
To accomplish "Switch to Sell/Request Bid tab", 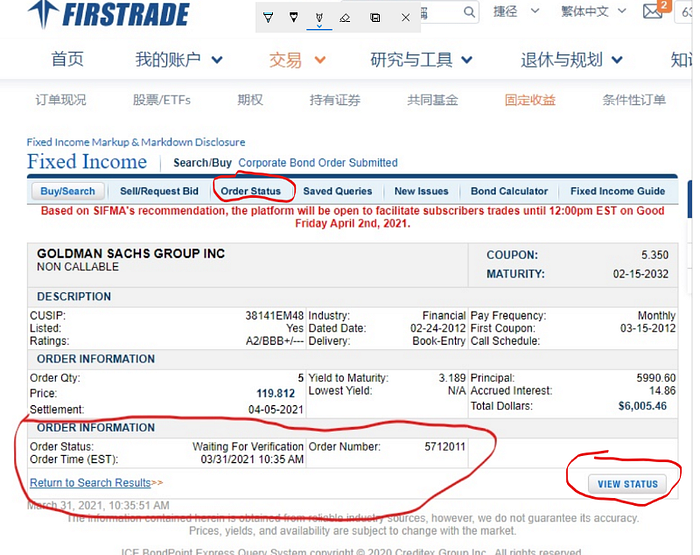I will point(159,191).
